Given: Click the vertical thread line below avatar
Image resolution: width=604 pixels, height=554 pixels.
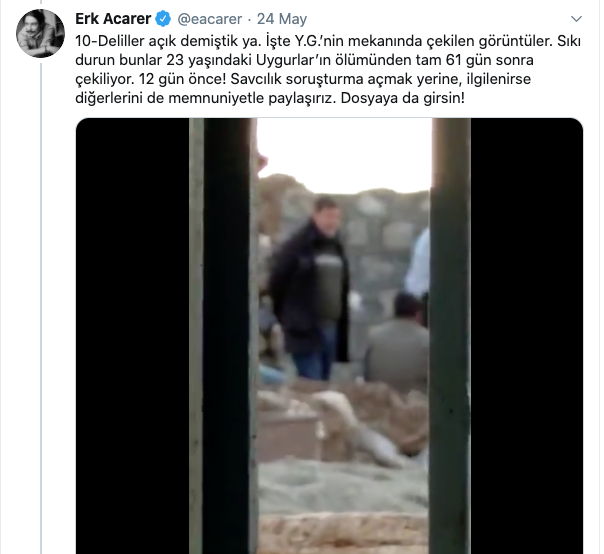Looking at the screenshot, I should pos(41,308).
